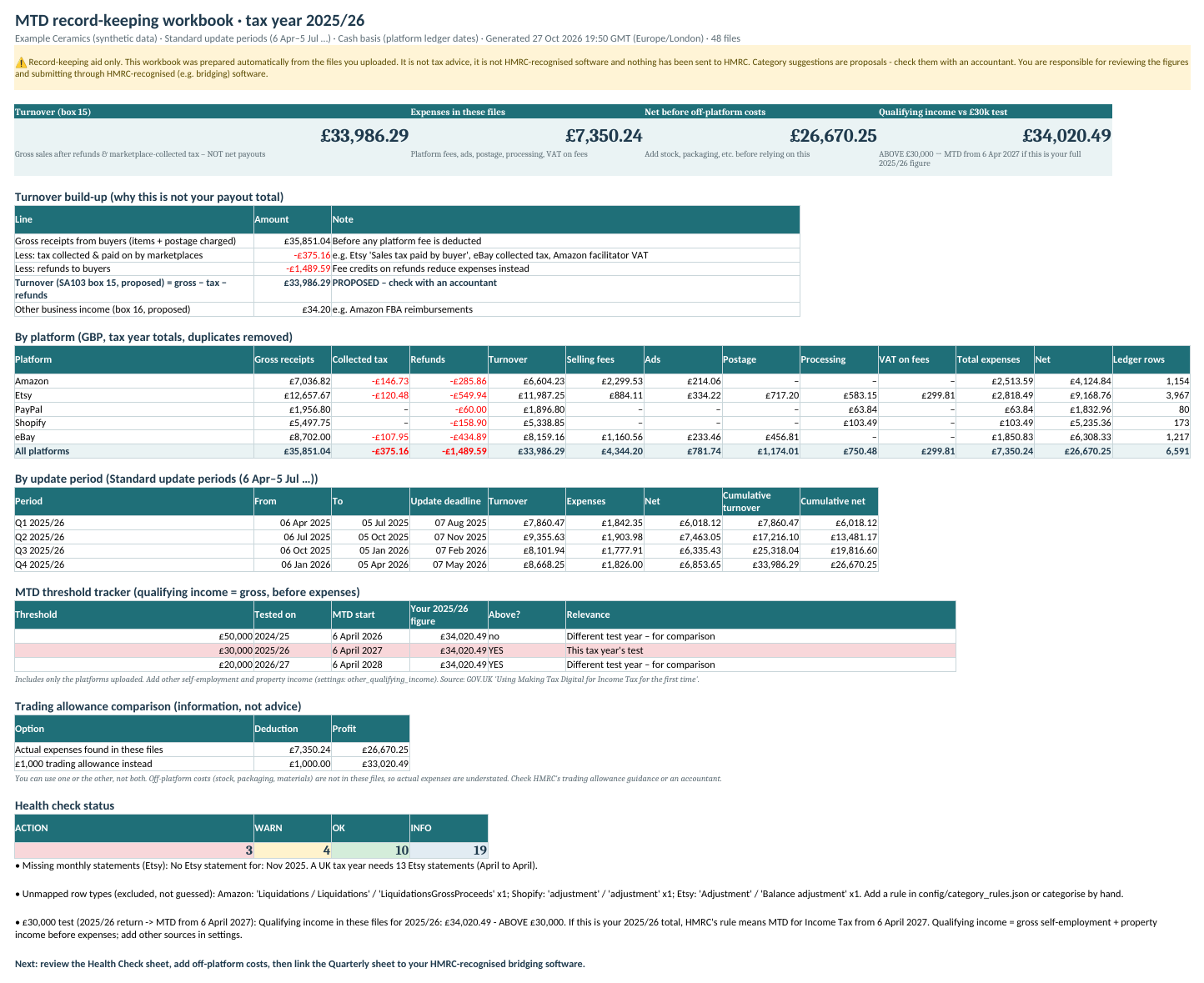Select the 'Unmapped row types' health check bullet

pos(569,894)
